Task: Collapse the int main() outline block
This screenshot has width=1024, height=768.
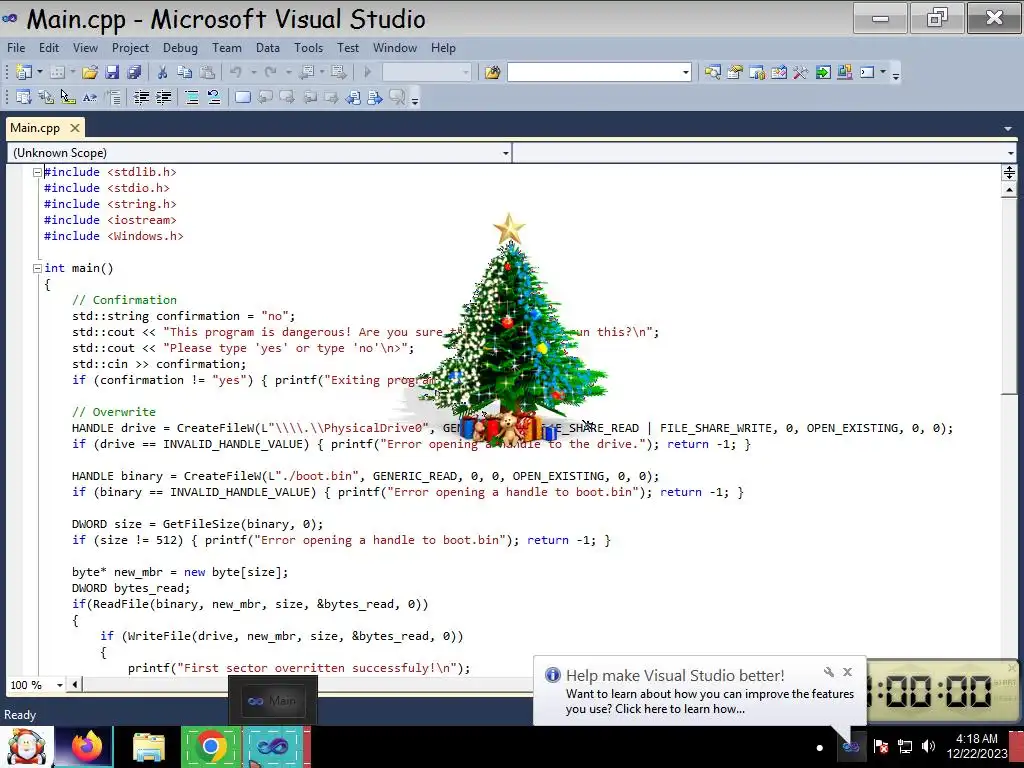Action: [x=37, y=268]
